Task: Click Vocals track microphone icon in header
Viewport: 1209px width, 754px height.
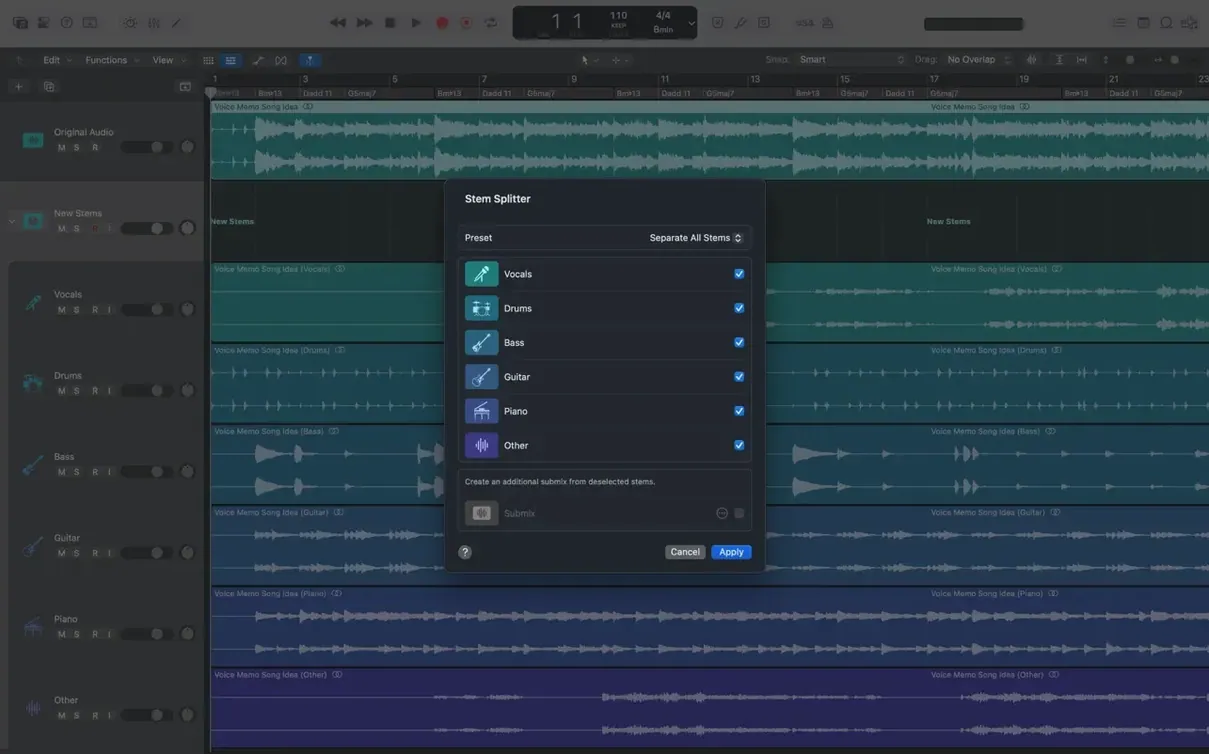Action: [33, 302]
